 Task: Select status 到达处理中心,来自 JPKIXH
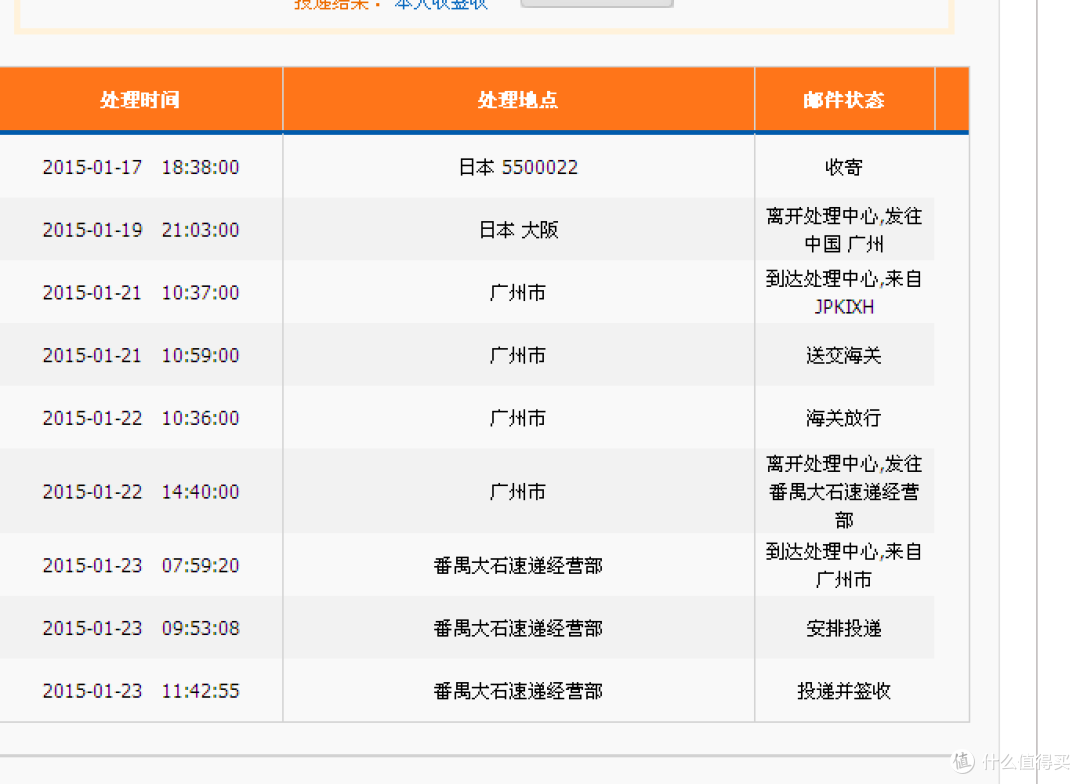844,293
